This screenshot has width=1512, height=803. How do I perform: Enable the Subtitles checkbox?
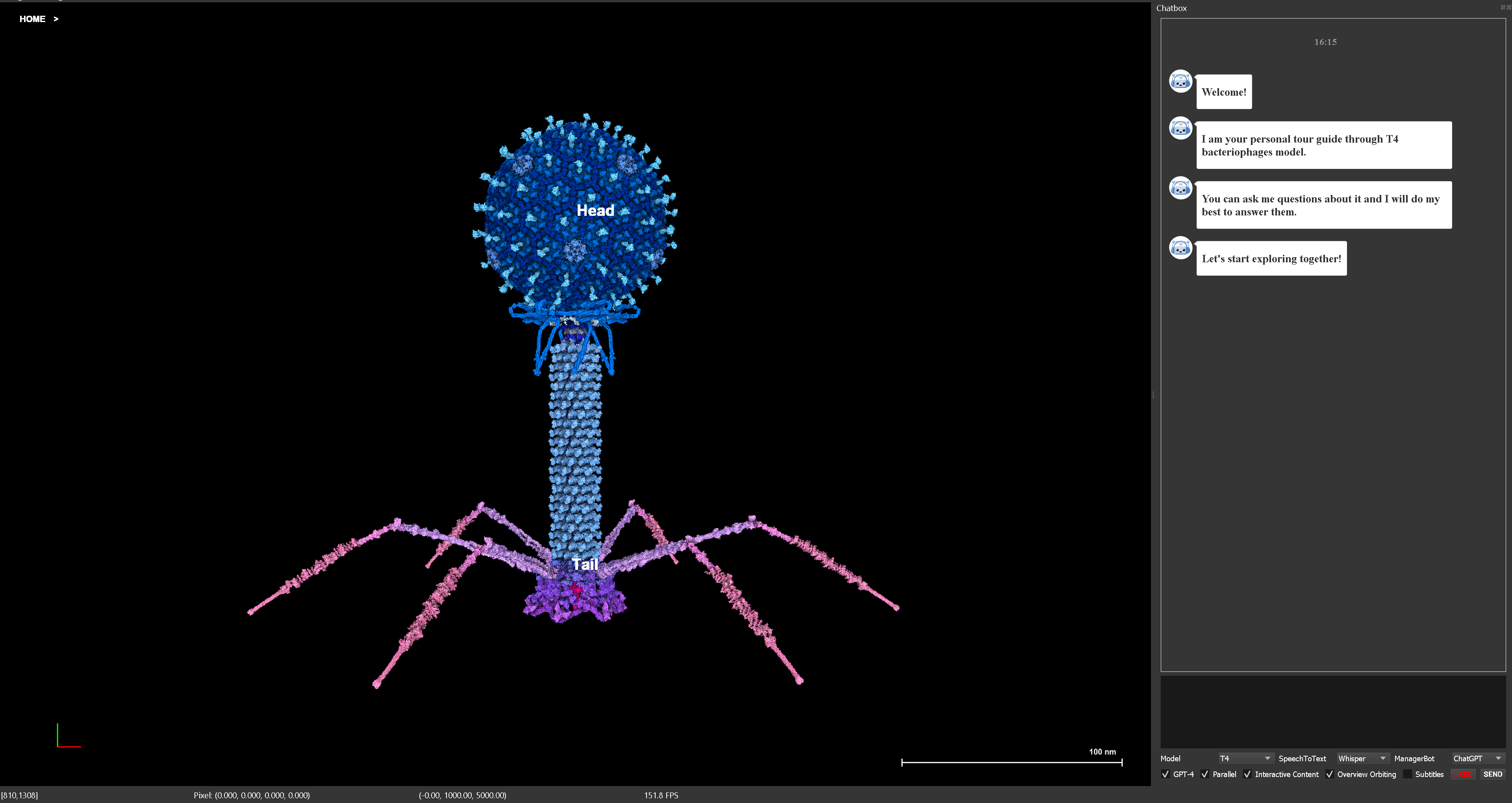point(1408,774)
